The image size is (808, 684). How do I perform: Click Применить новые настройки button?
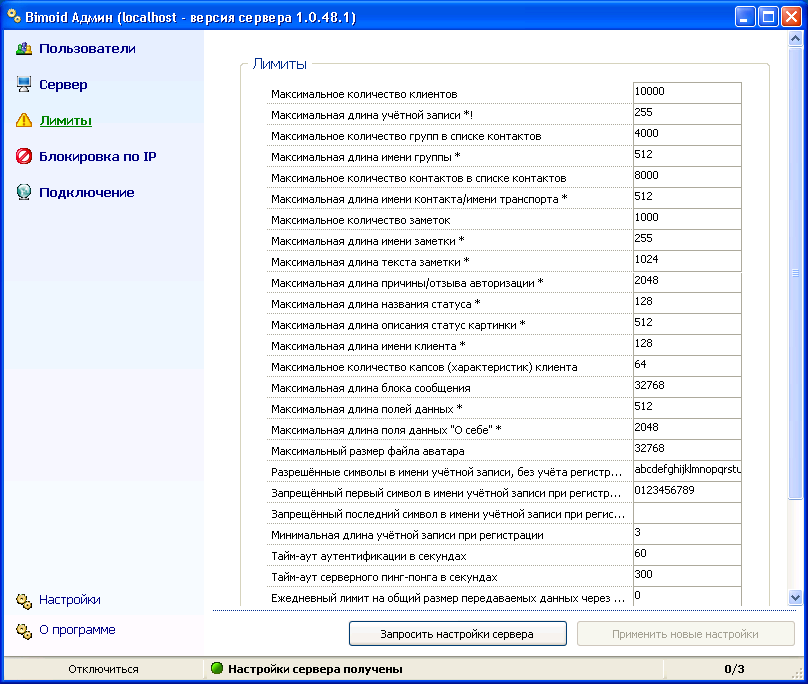[685, 634]
